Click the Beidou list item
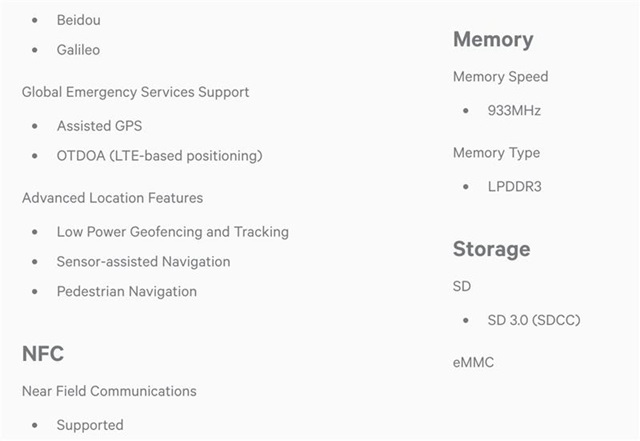 coord(78,20)
